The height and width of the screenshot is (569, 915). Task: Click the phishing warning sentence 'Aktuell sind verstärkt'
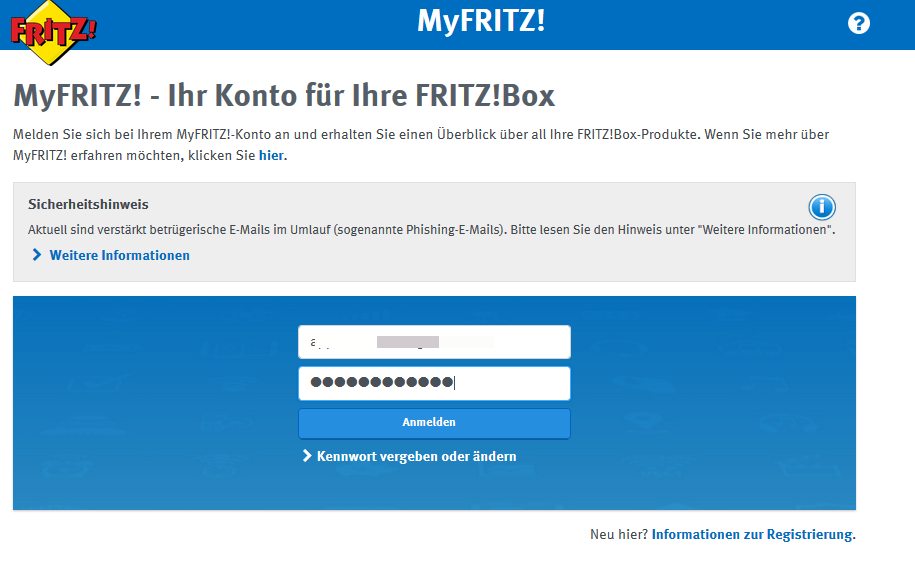(x=431, y=230)
